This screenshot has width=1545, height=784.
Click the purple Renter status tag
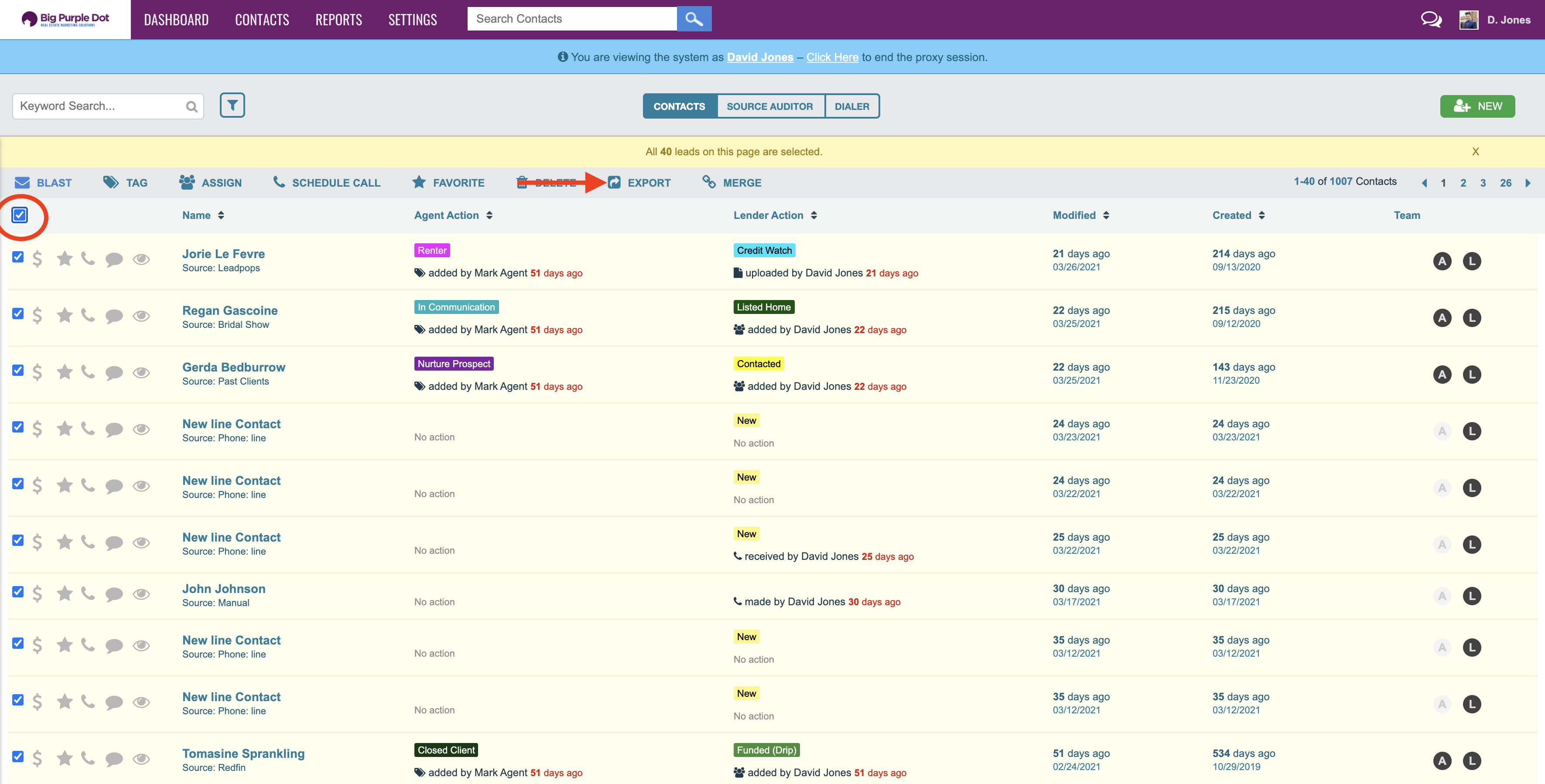(432, 251)
